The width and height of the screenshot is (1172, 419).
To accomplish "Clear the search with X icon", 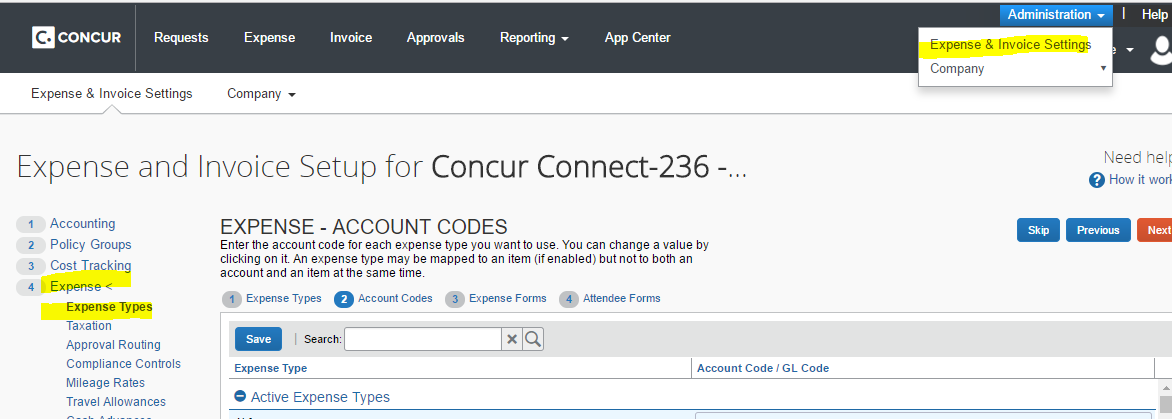I will (512, 339).
